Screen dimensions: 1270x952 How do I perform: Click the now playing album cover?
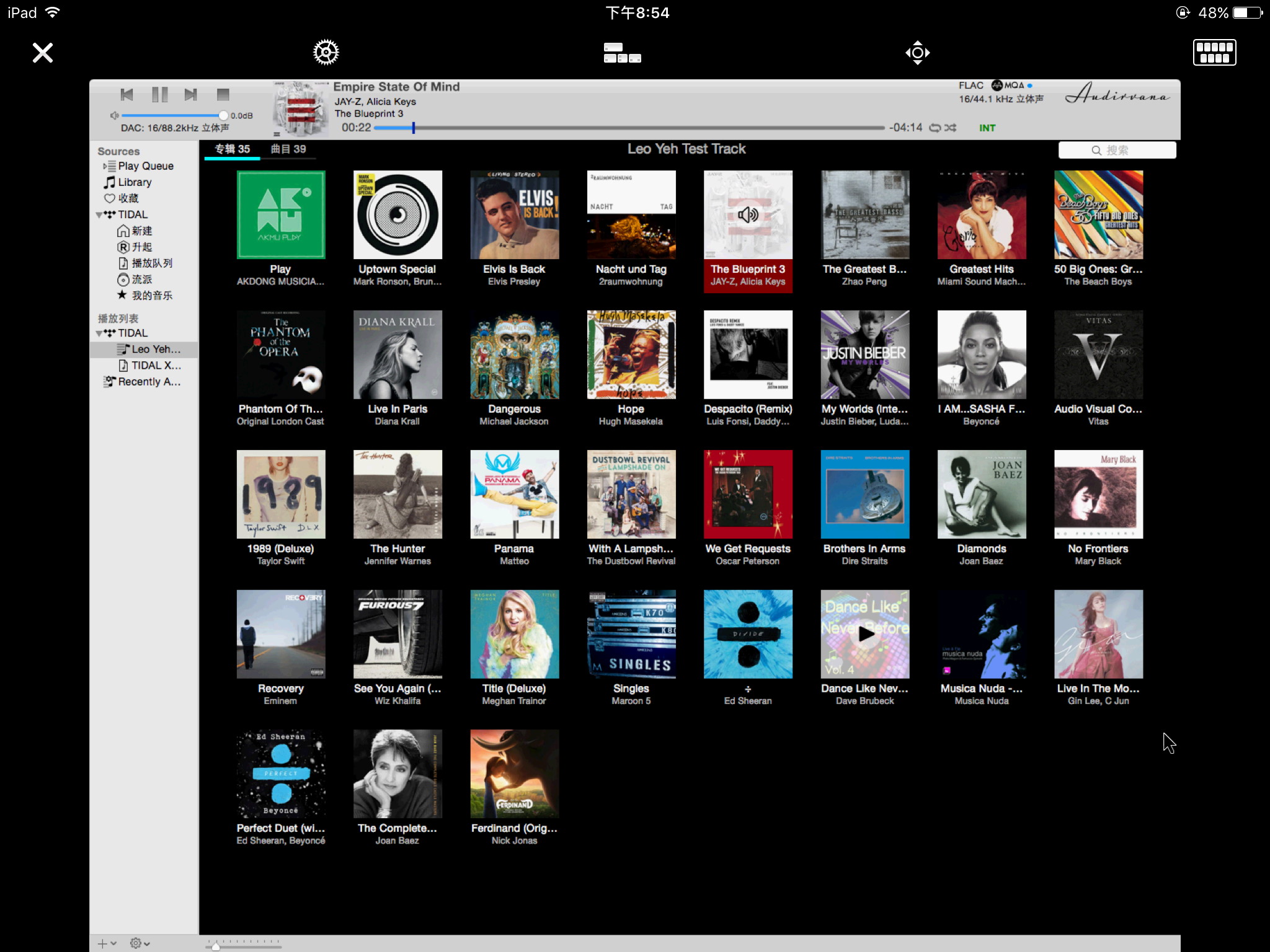click(x=301, y=109)
